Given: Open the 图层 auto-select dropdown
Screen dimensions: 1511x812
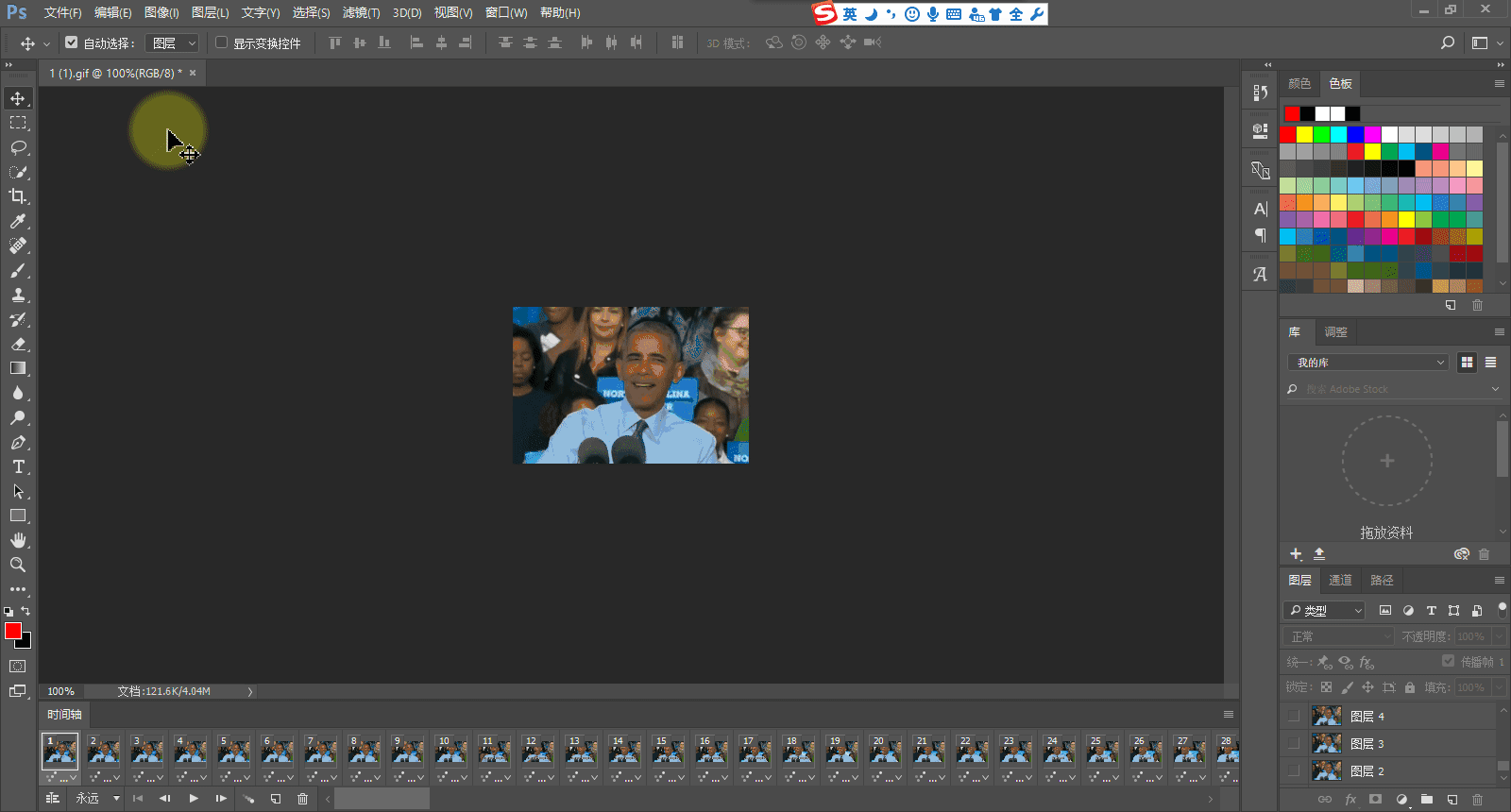Looking at the screenshot, I should click(173, 42).
